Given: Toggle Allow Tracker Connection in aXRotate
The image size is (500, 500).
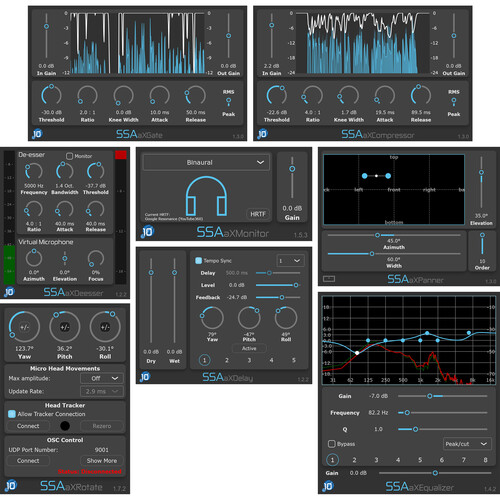Looking at the screenshot, I should pyautogui.click(x=12, y=414).
